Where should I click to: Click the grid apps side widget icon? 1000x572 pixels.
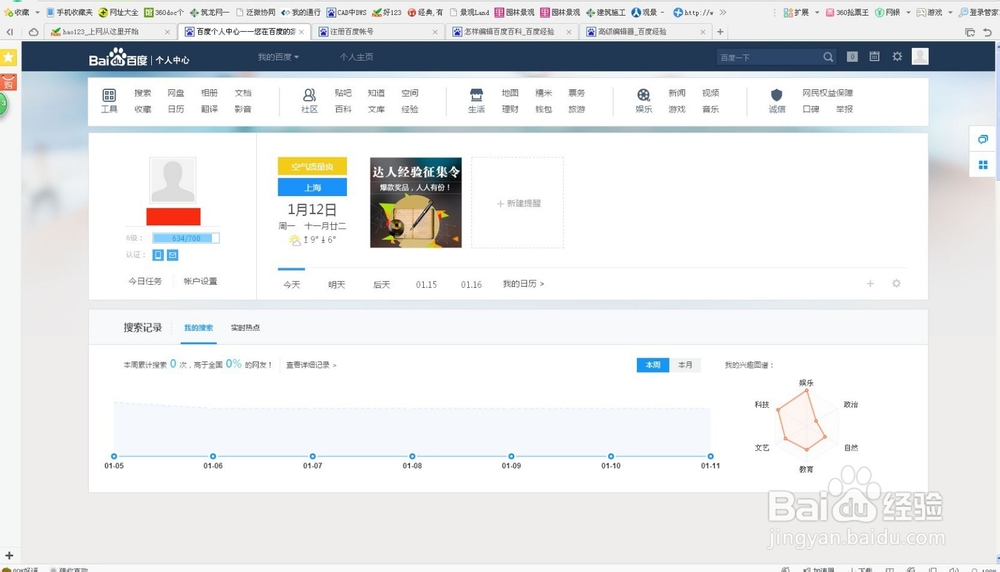pyautogui.click(x=983, y=165)
